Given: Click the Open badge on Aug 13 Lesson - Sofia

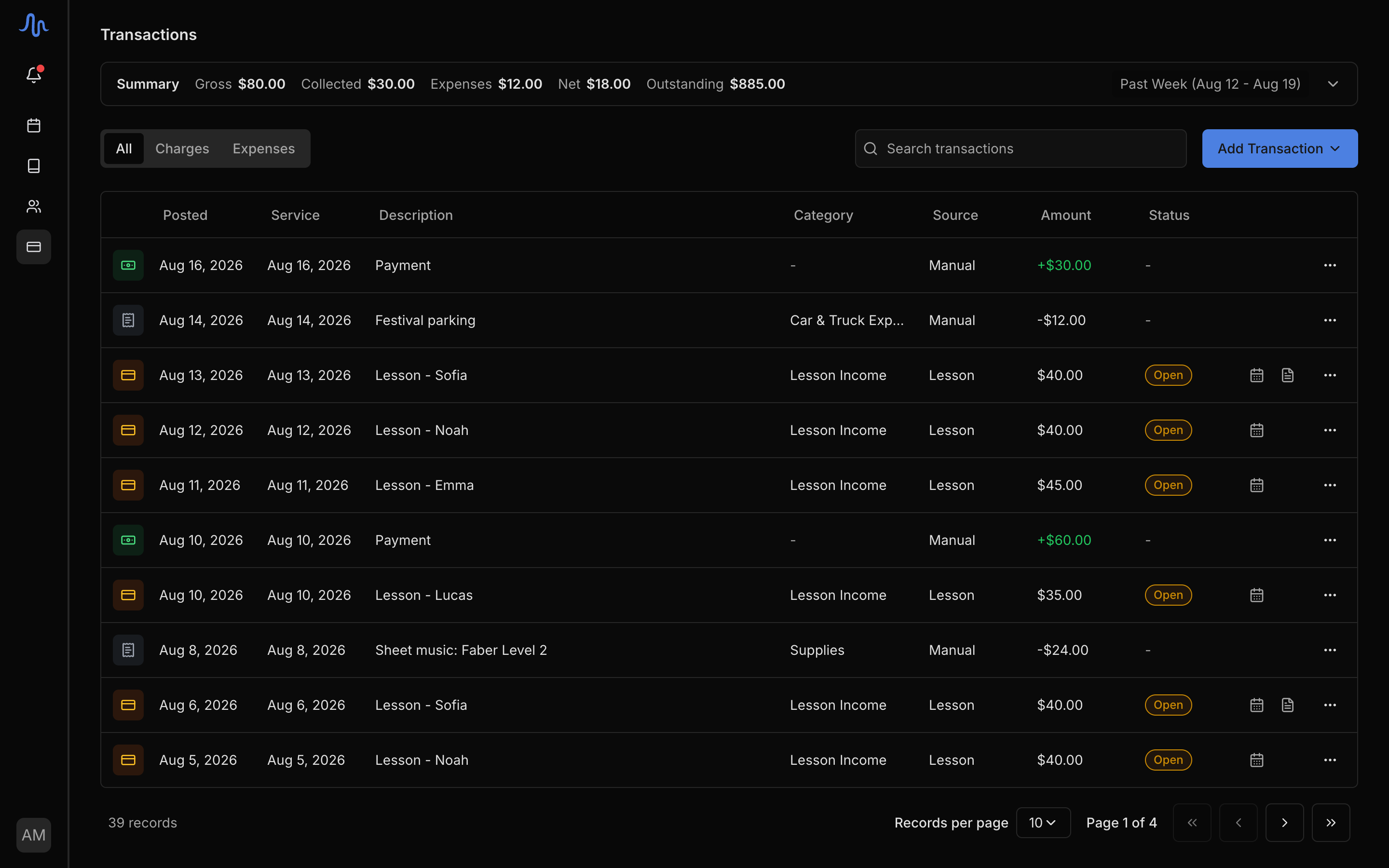Looking at the screenshot, I should 1168,376.
